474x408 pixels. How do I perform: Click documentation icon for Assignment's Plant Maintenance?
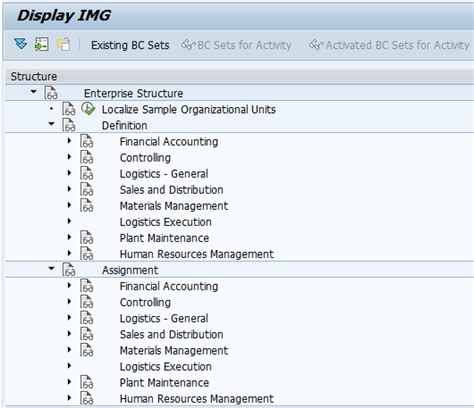tap(87, 382)
